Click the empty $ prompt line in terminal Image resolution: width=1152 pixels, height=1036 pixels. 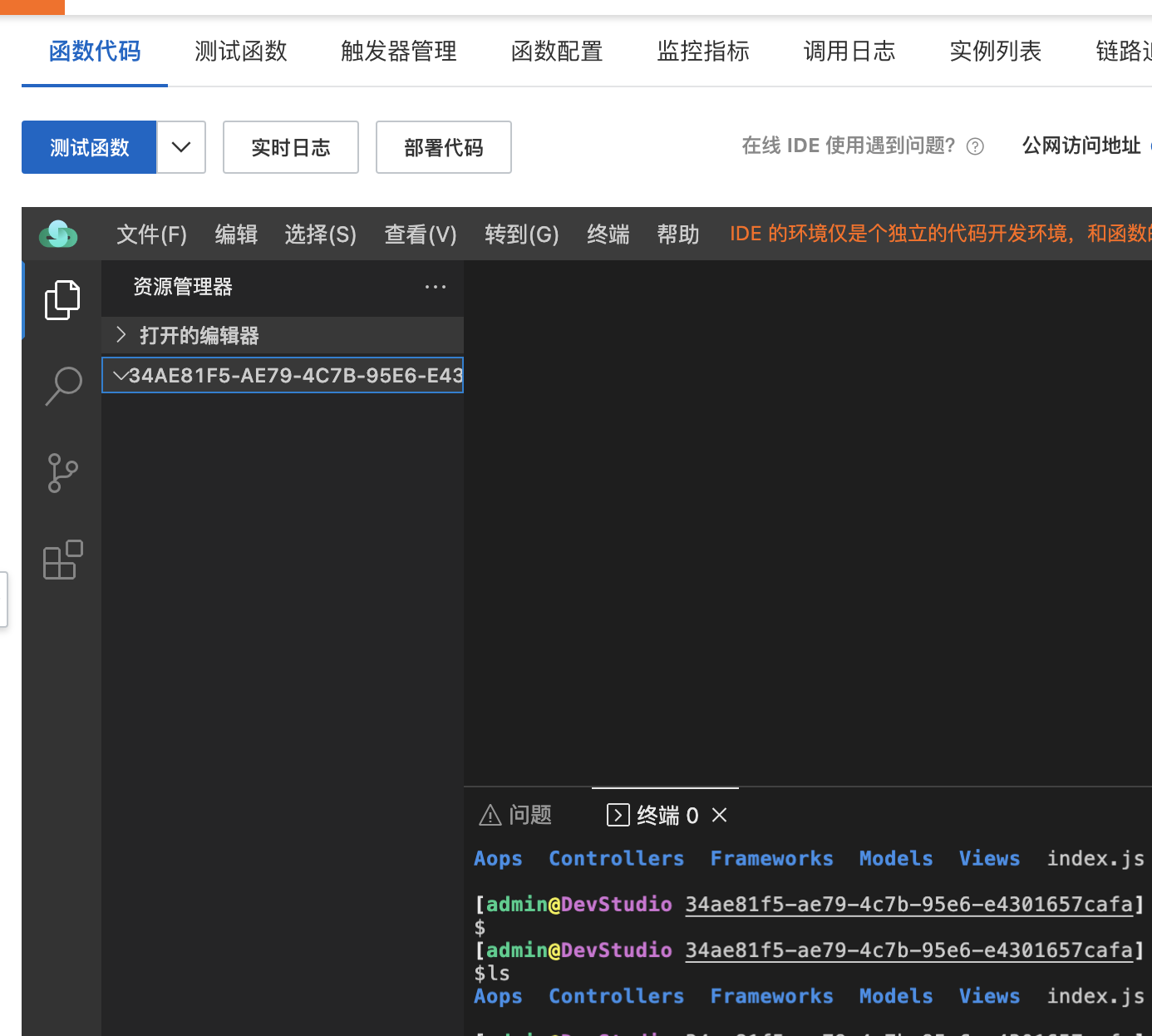(480, 927)
